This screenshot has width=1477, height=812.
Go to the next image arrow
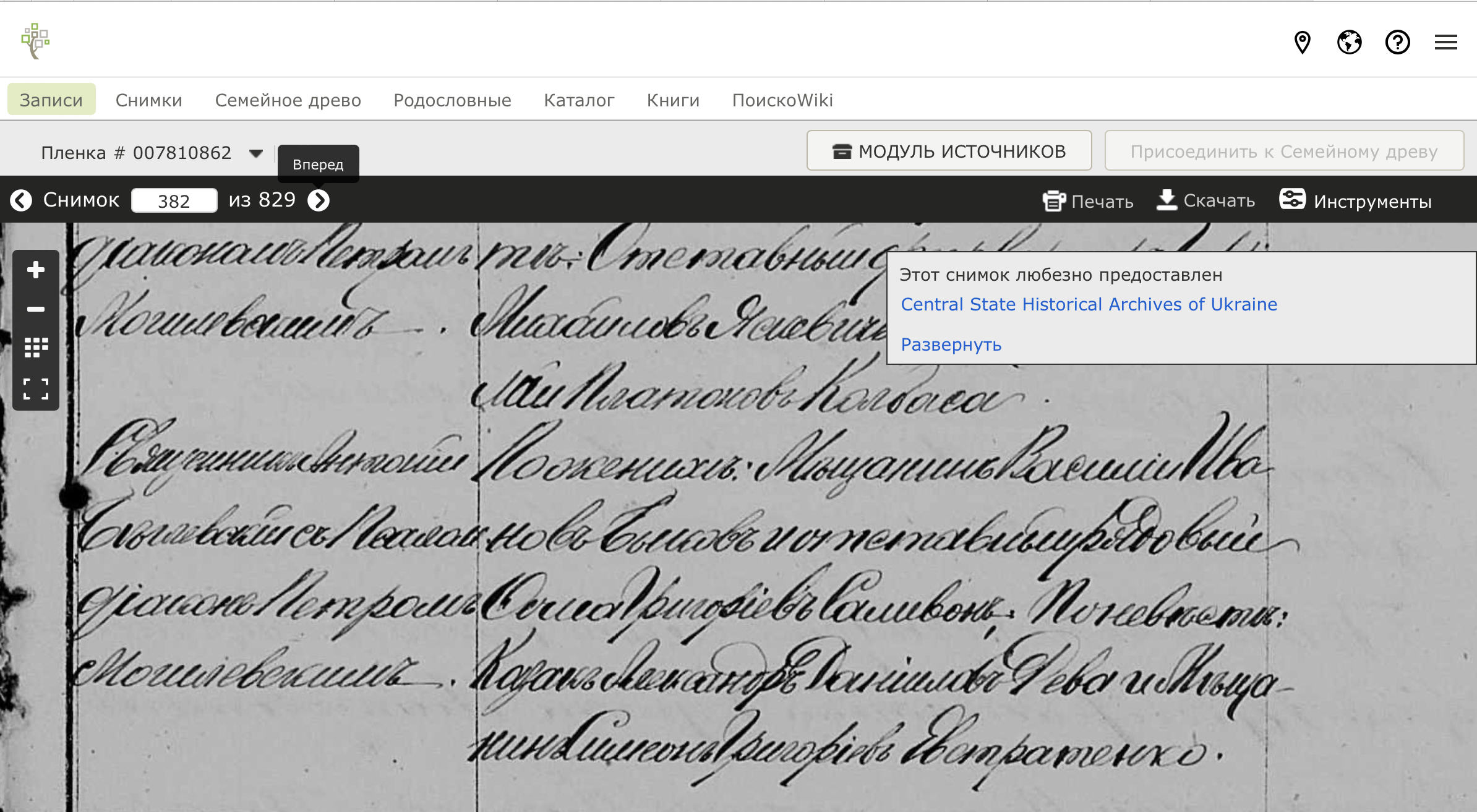[x=319, y=200]
